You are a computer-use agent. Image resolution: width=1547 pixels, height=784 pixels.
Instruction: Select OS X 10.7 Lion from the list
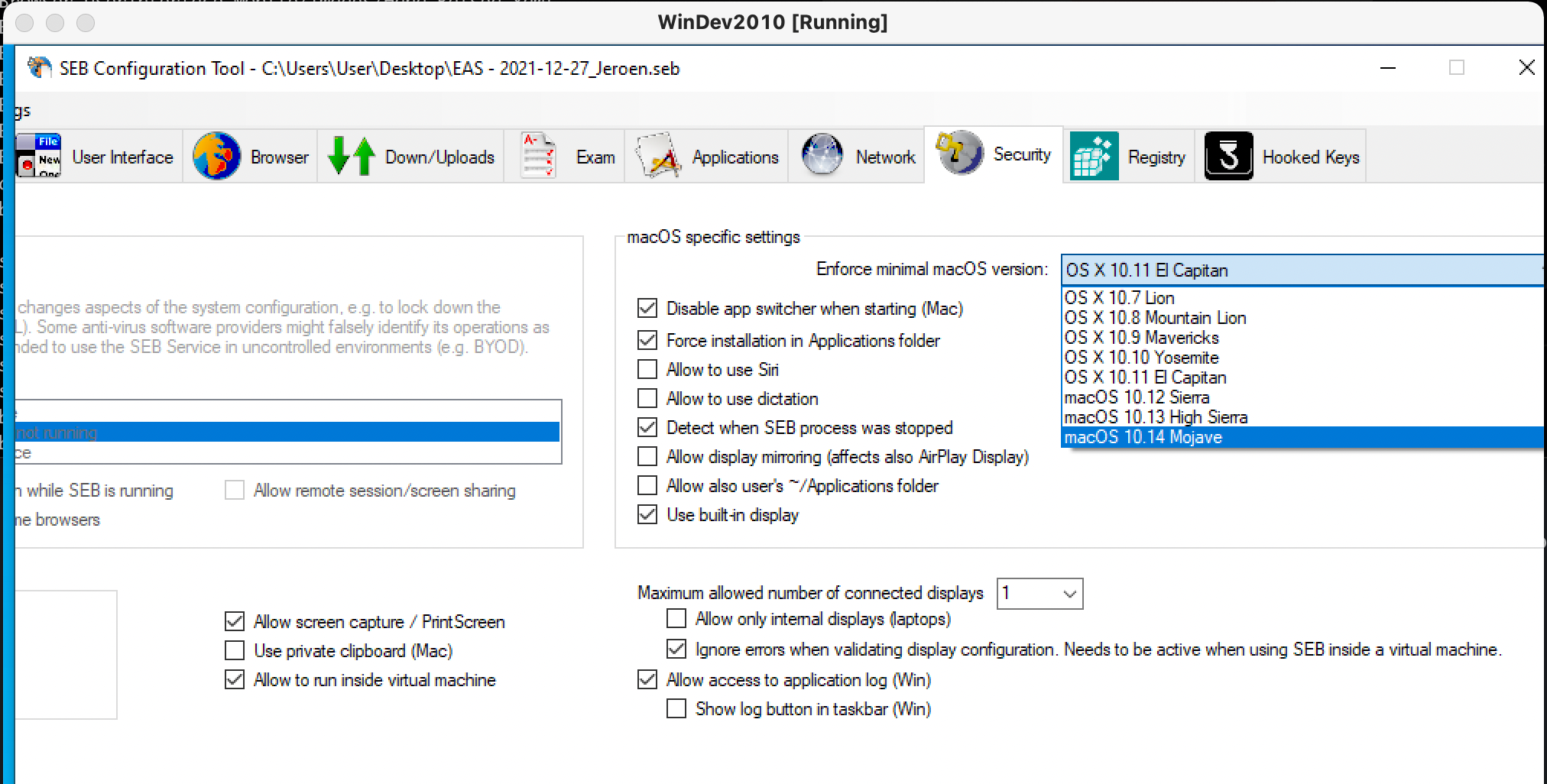click(1119, 297)
